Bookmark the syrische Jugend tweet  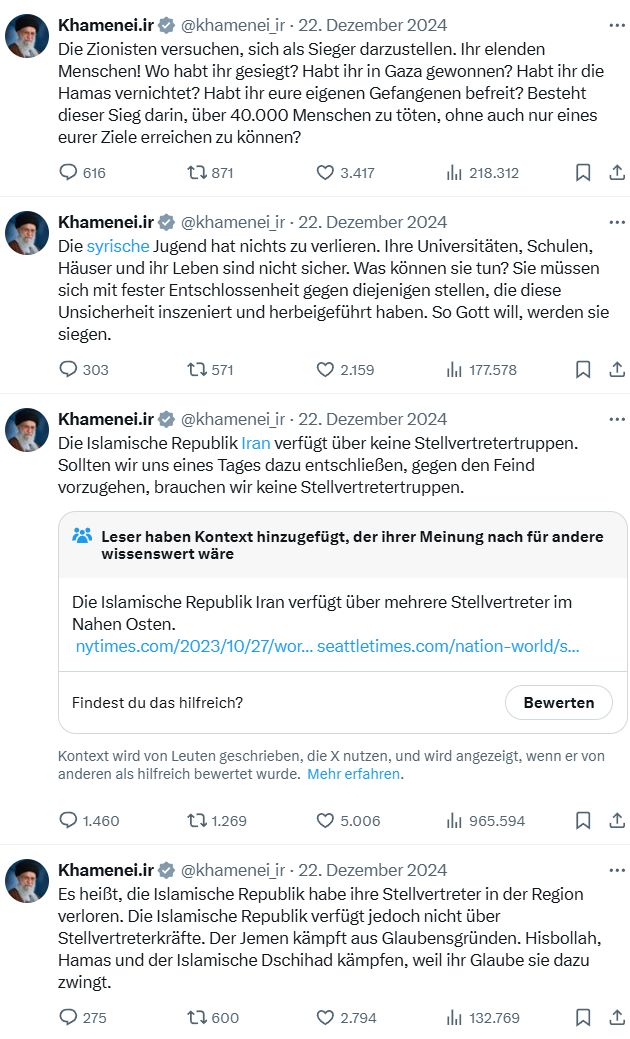[583, 369]
